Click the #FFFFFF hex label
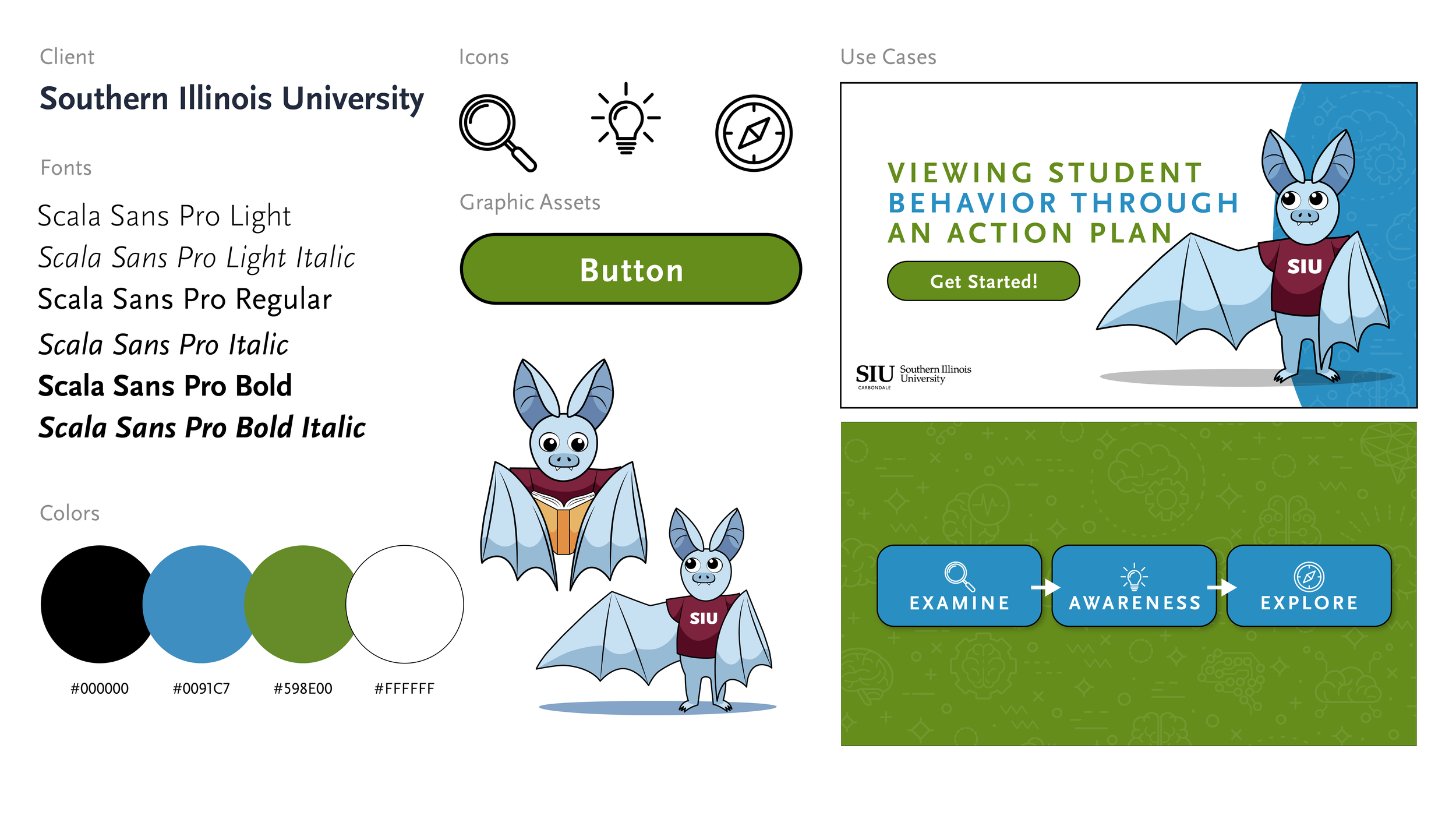This screenshot has height=819, width=1456. tap(404, 689)
